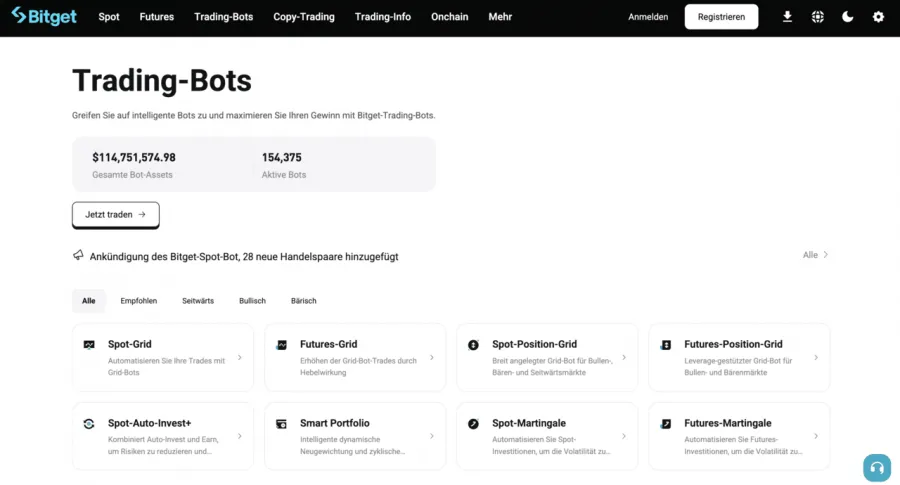Click the Spot-Auto-Invest+ bot icon
Image resolution: width=900 pixels, height=485 pixels.
(89, 424)
